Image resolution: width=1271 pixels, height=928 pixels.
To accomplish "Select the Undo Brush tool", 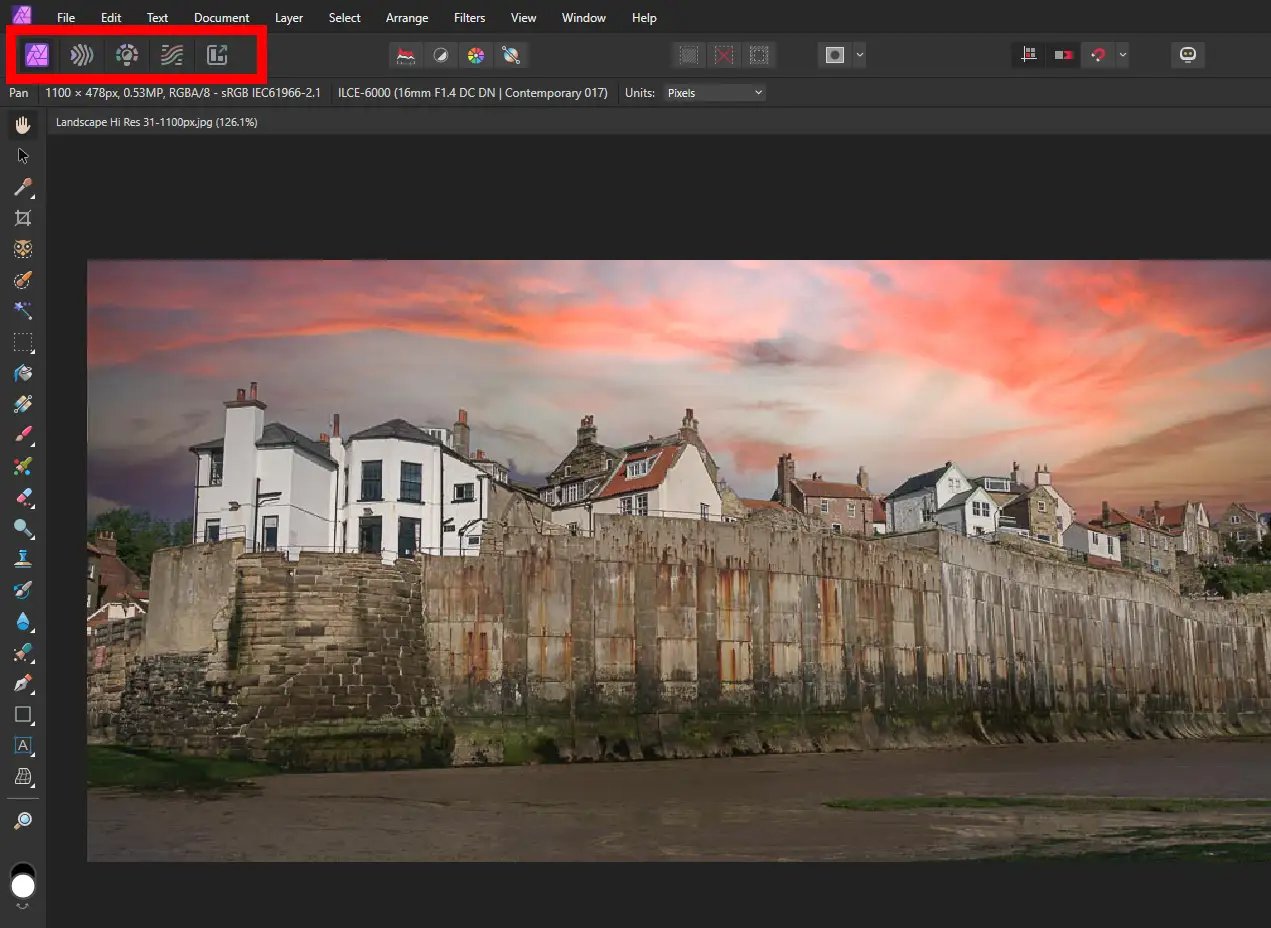I will (x=23, y=590).
